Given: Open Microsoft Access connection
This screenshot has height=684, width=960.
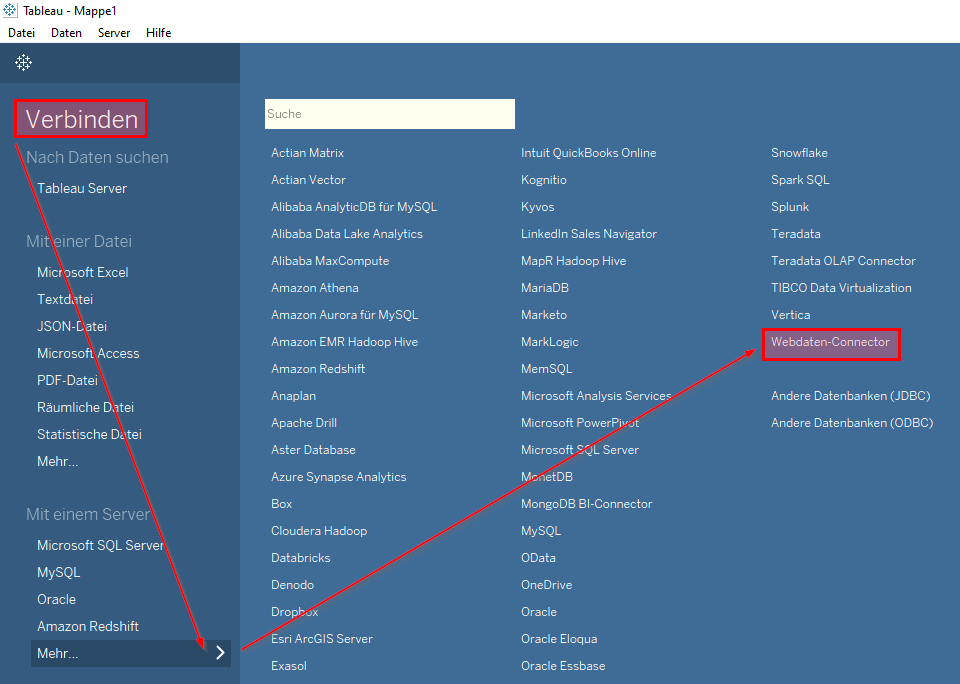Looking at the screenshot, I should point(88,353).
